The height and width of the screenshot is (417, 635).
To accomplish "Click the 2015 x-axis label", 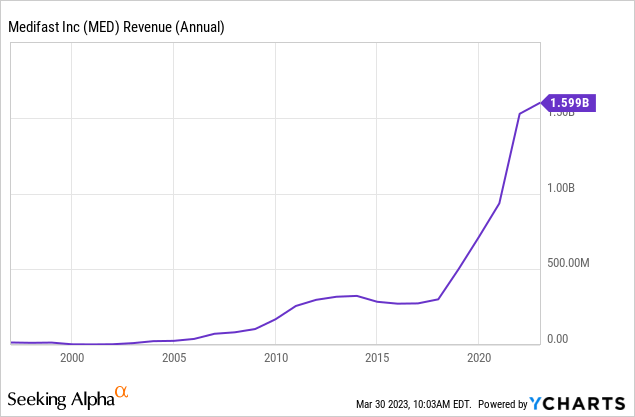I will tap(377, 358).
